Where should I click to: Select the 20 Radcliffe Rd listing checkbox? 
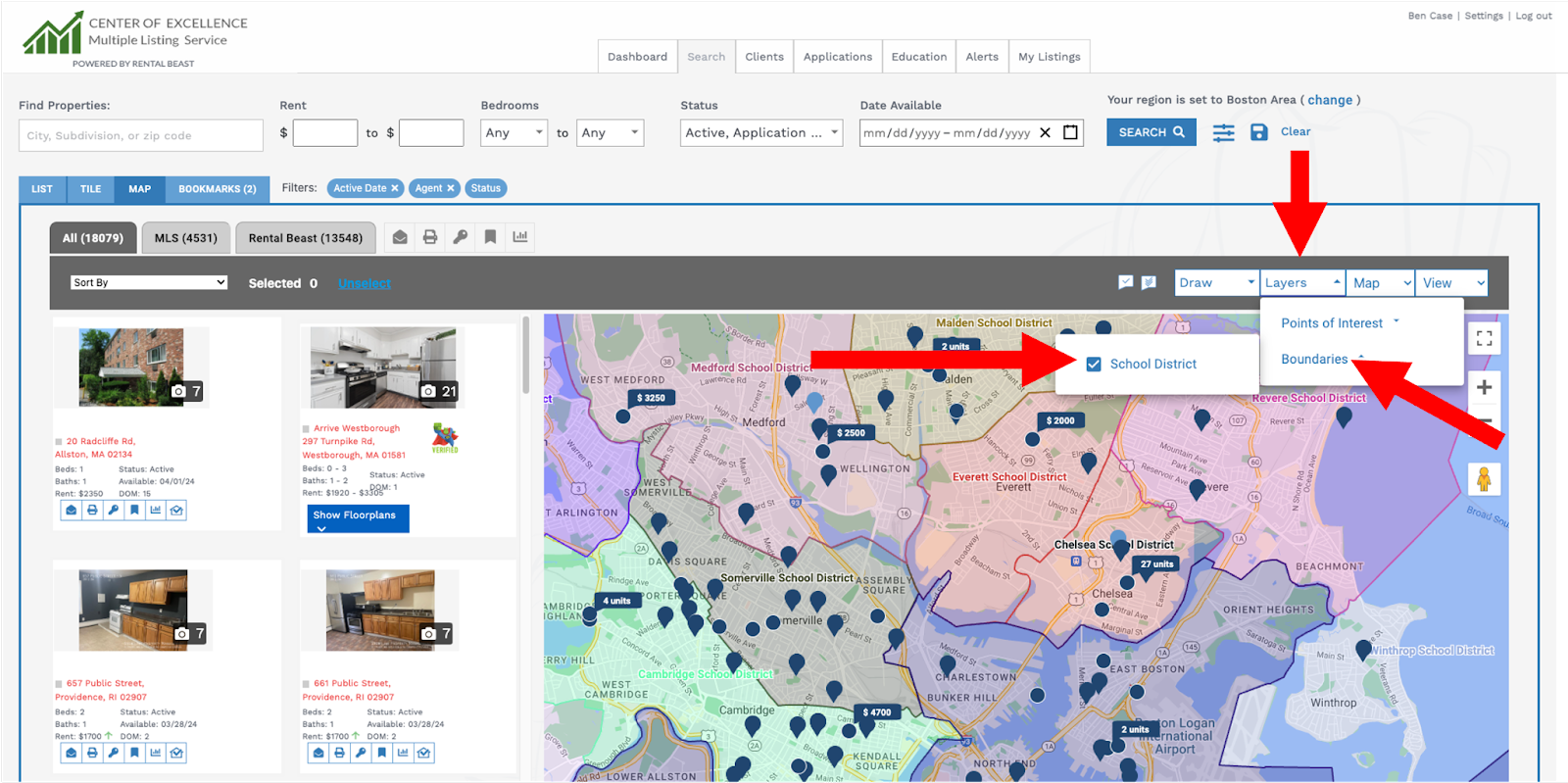coord(59,442)
